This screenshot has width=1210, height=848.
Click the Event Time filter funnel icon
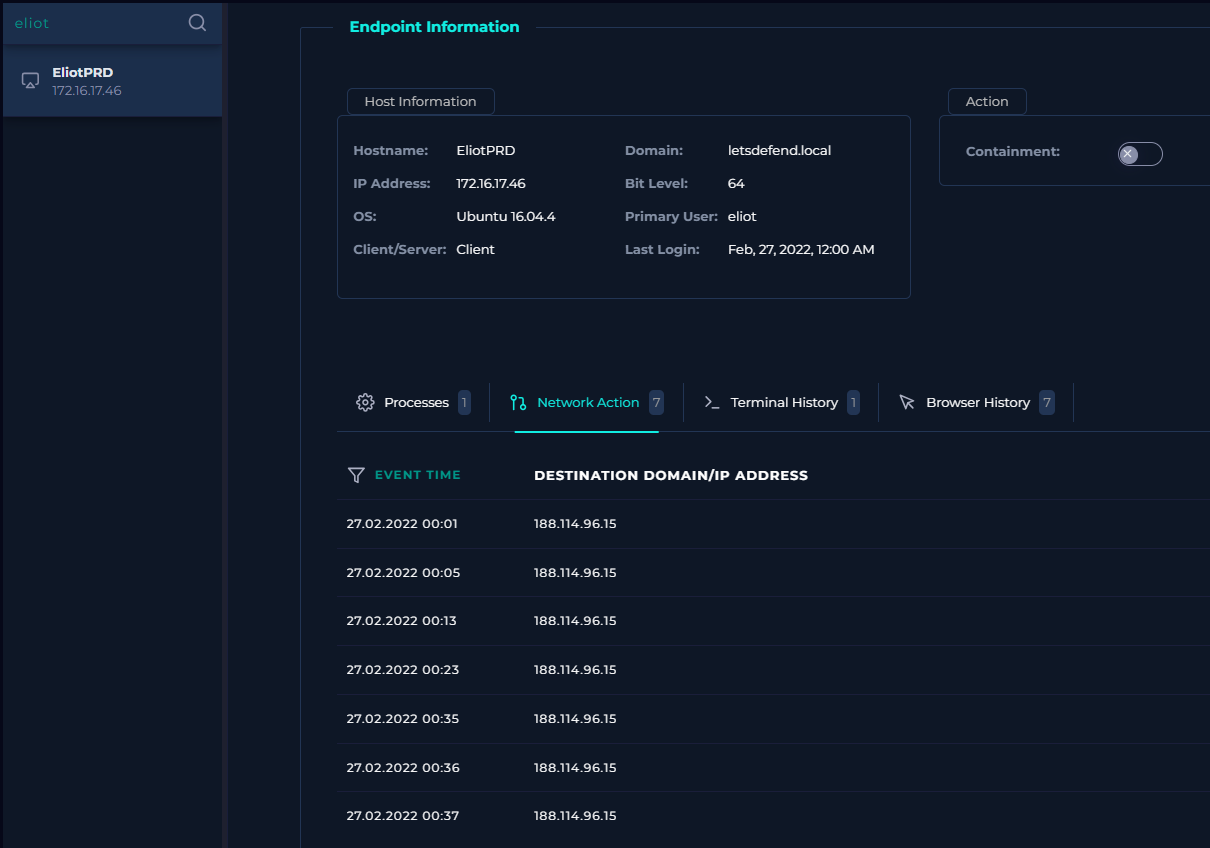pos(356,475)
